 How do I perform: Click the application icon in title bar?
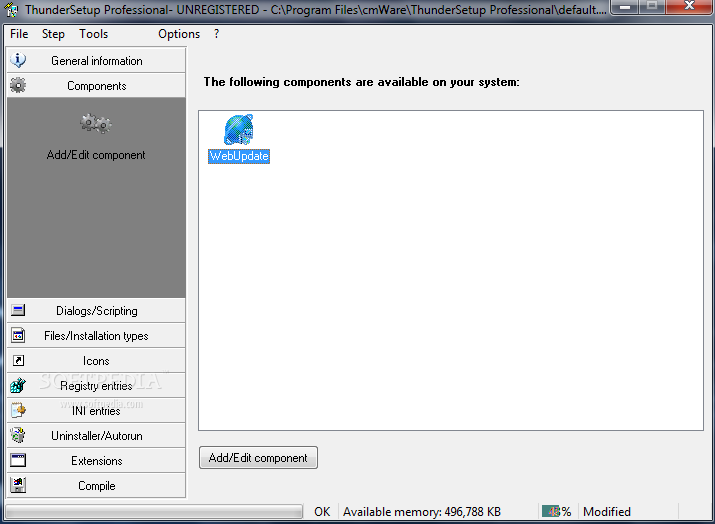coord(11,9)
